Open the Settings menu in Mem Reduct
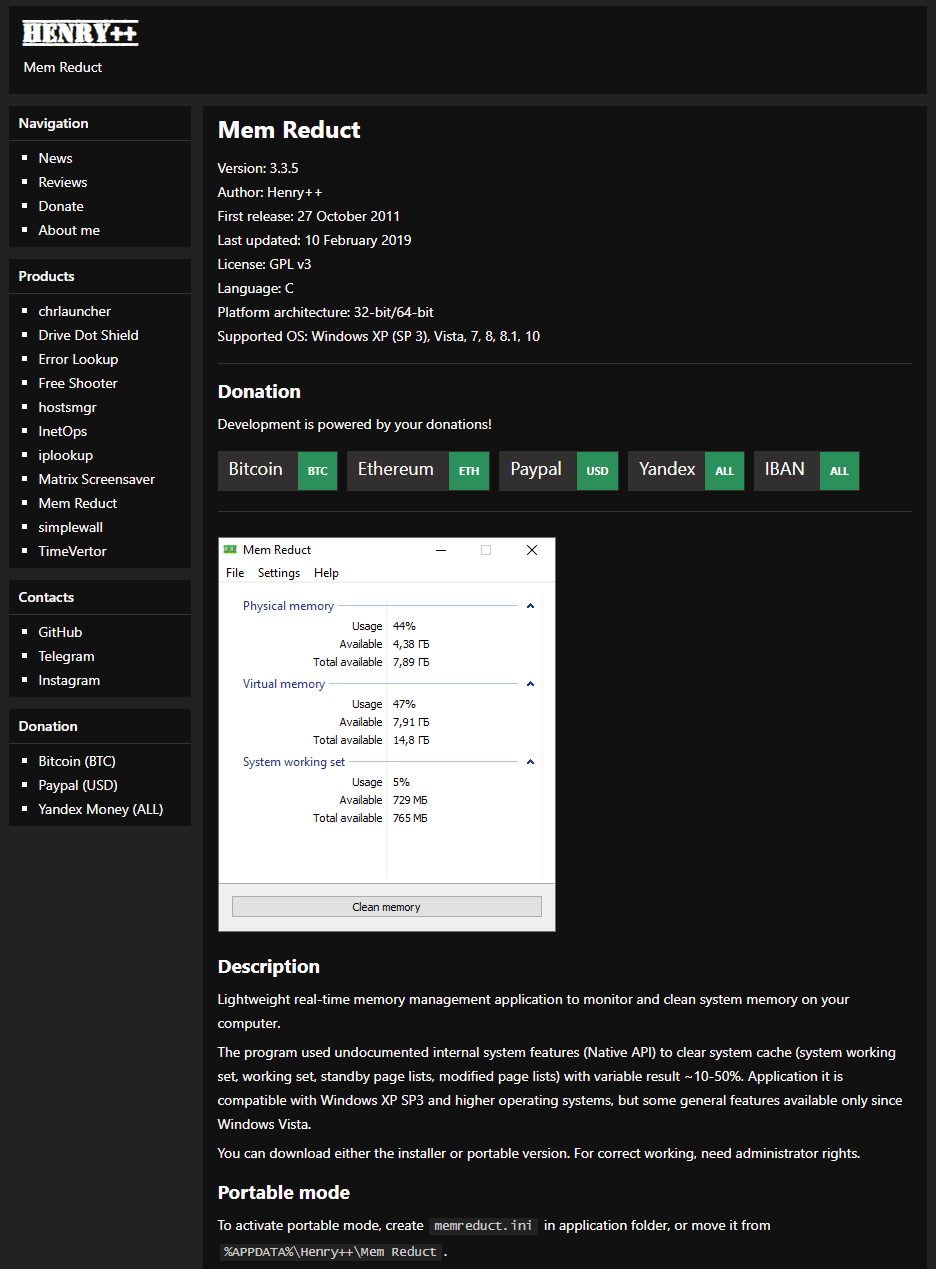This screenshot has width=936, height=1269. click(x=279, y=573)
